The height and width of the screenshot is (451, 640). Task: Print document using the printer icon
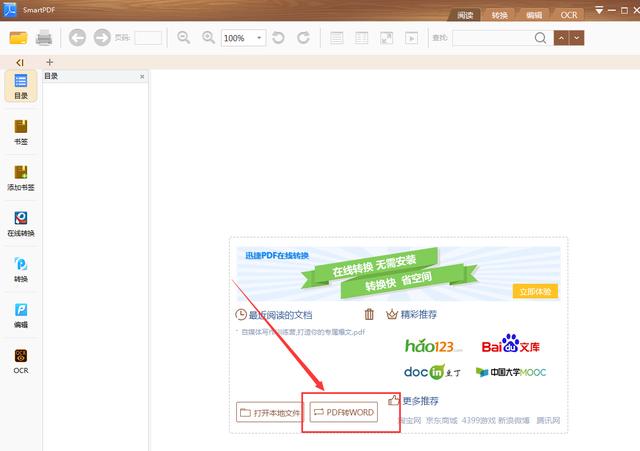[x=44, y=38]
